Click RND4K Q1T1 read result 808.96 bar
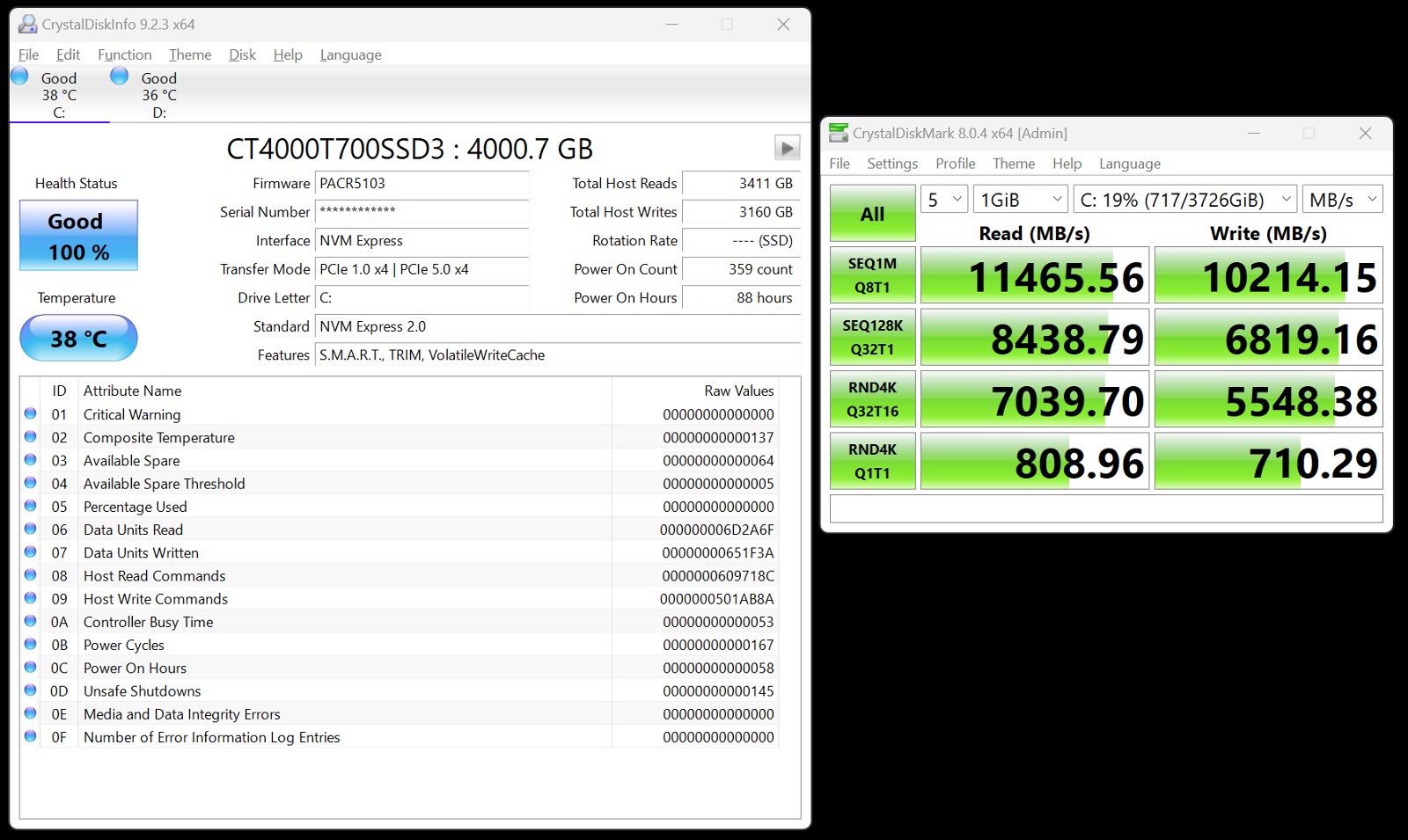 pos(1035,461)
